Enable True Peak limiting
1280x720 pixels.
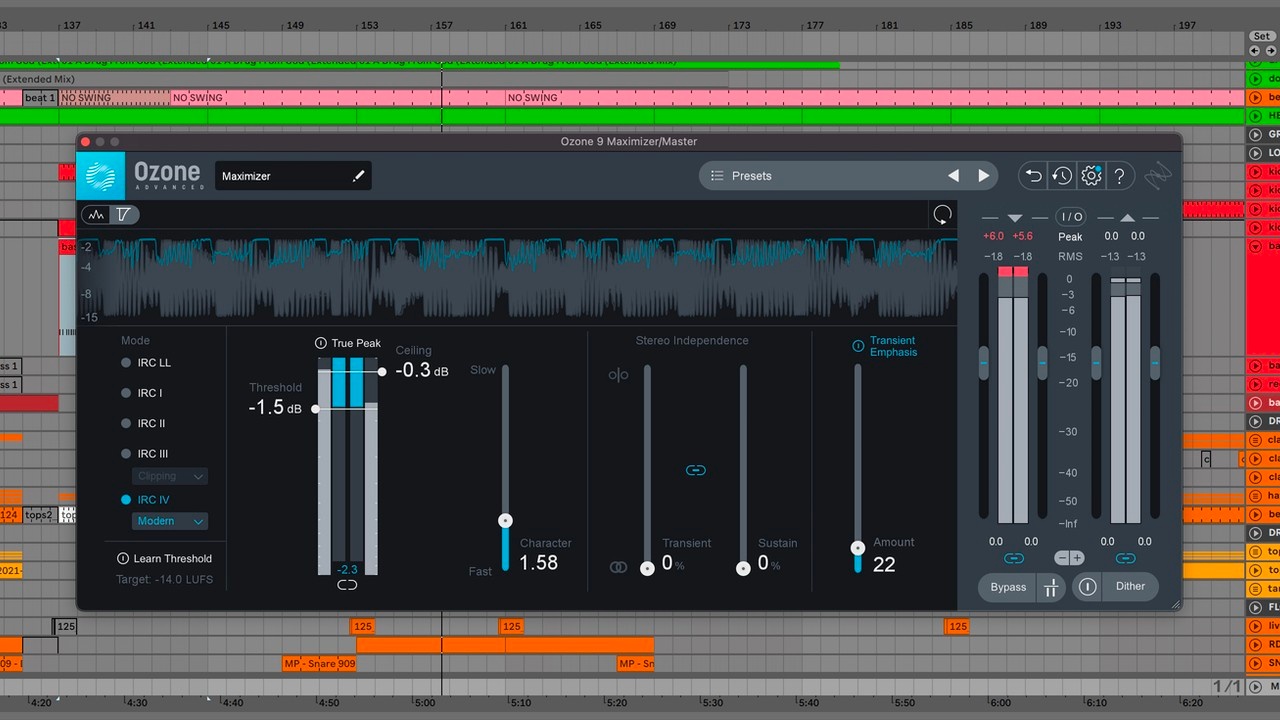coord(321,343)
